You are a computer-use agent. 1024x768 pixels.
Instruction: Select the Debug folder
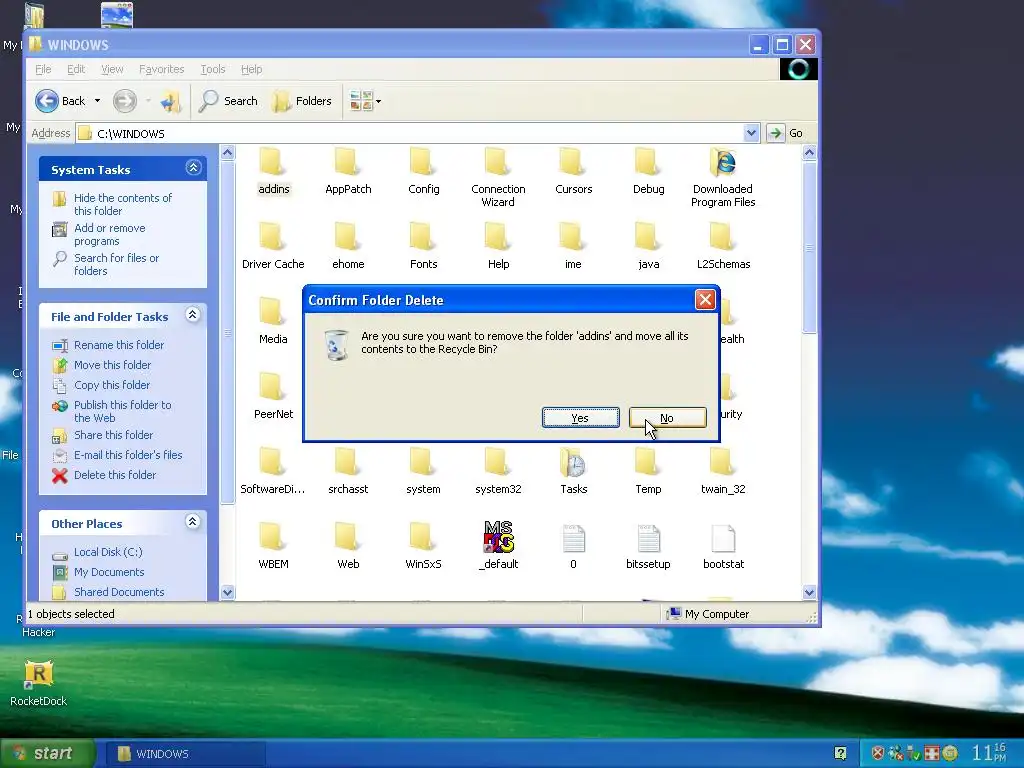(x=648, y=171)
